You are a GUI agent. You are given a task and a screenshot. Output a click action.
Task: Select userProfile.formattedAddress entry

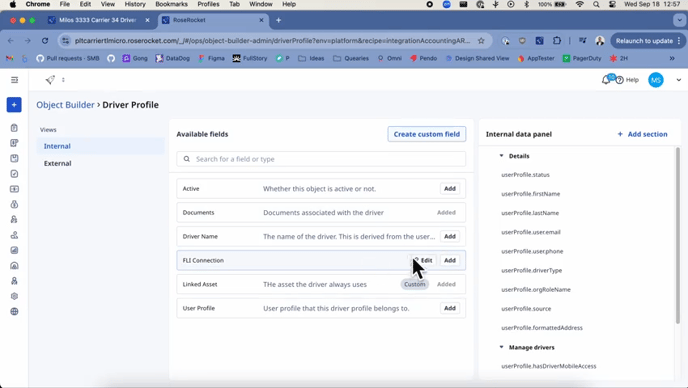coord(542,328)
